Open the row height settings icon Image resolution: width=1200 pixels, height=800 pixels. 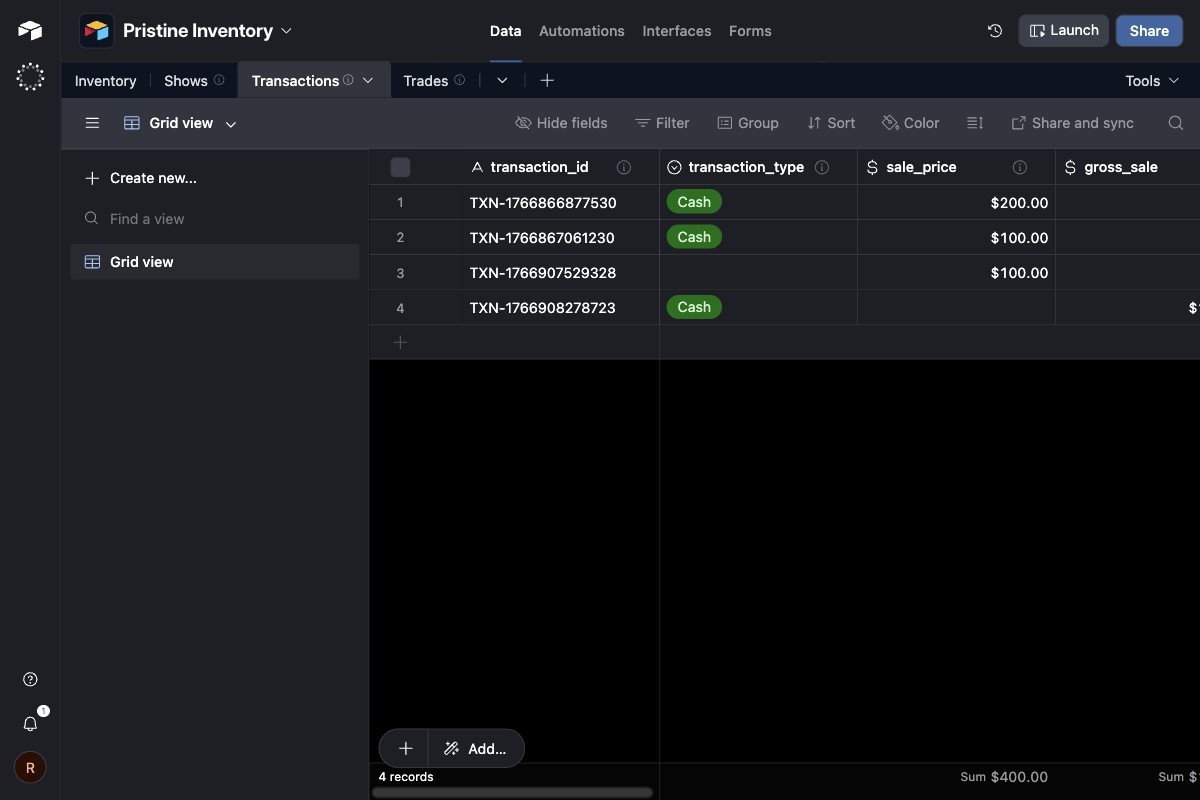975,123
